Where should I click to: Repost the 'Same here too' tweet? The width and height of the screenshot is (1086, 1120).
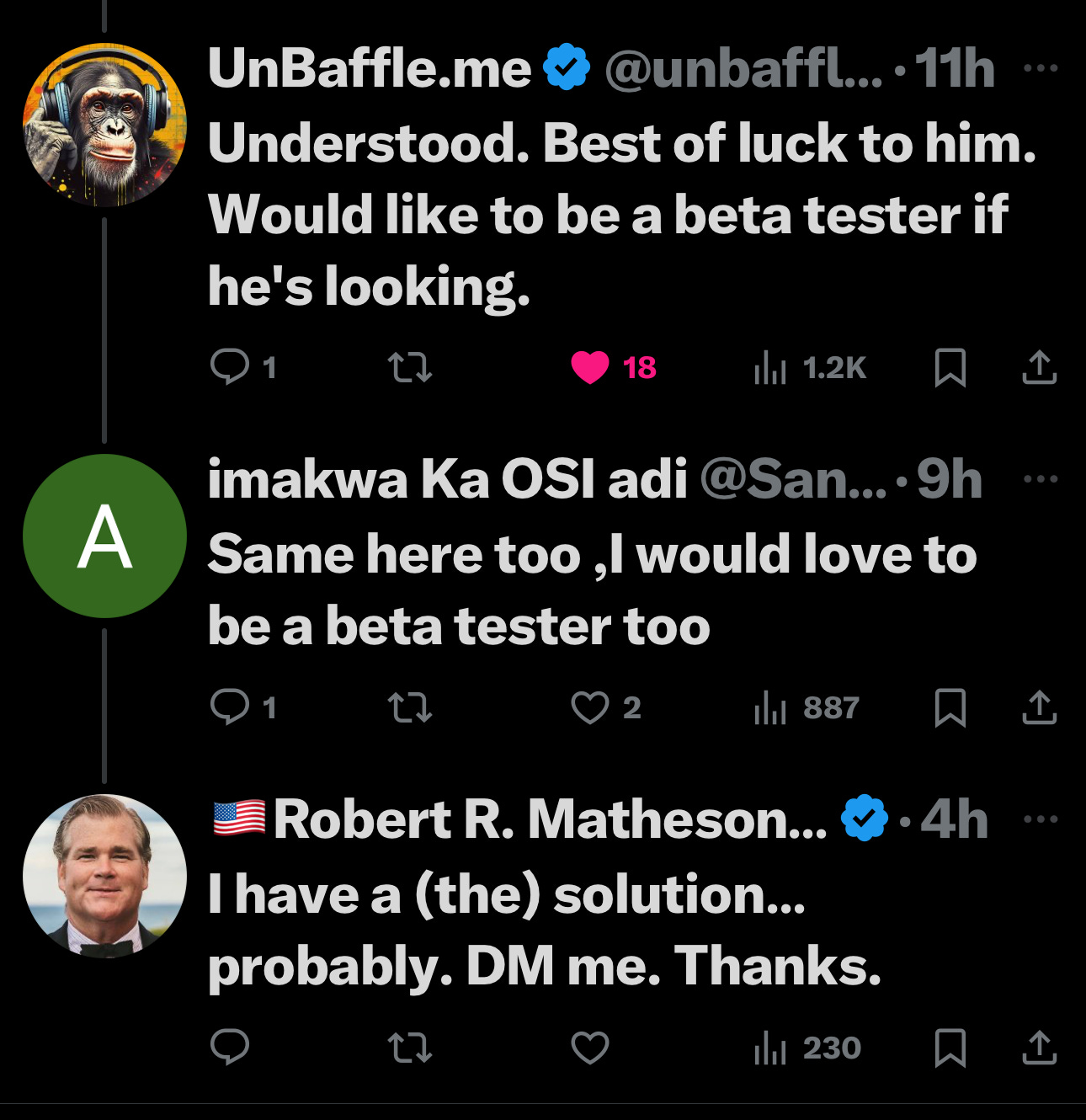(x=410, y=707)
